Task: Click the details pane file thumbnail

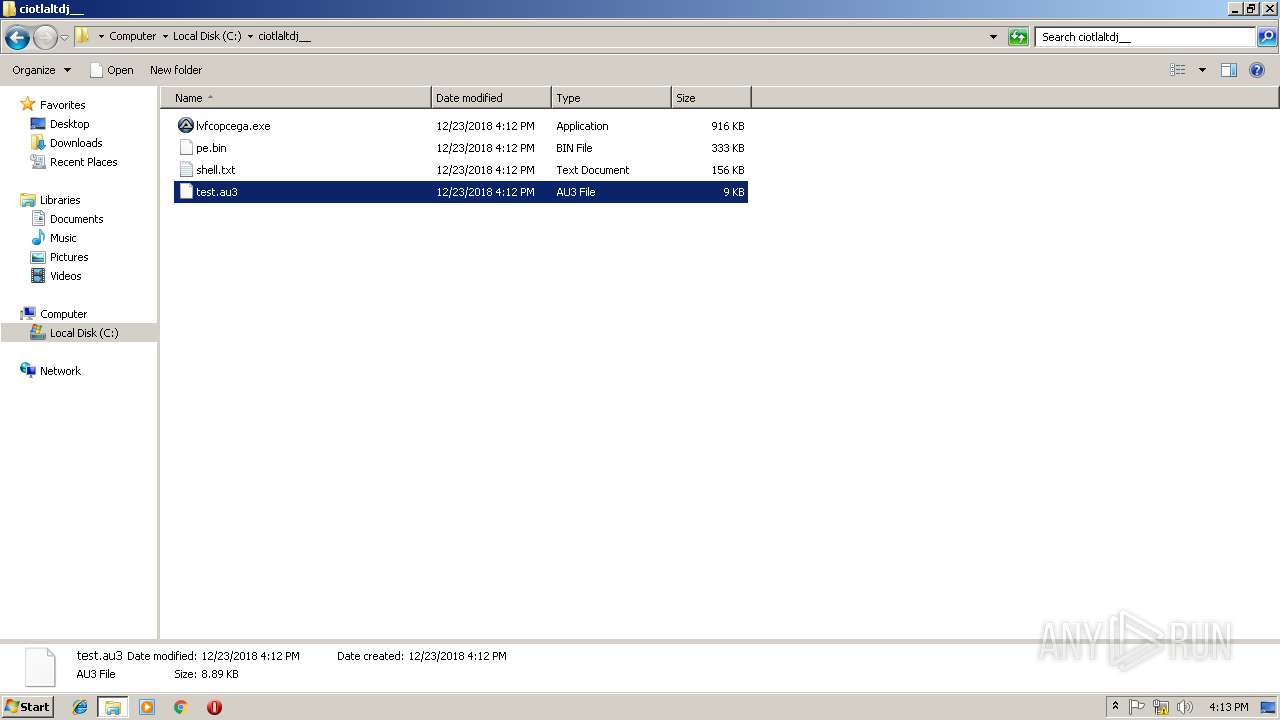Action: pos(40,666)
